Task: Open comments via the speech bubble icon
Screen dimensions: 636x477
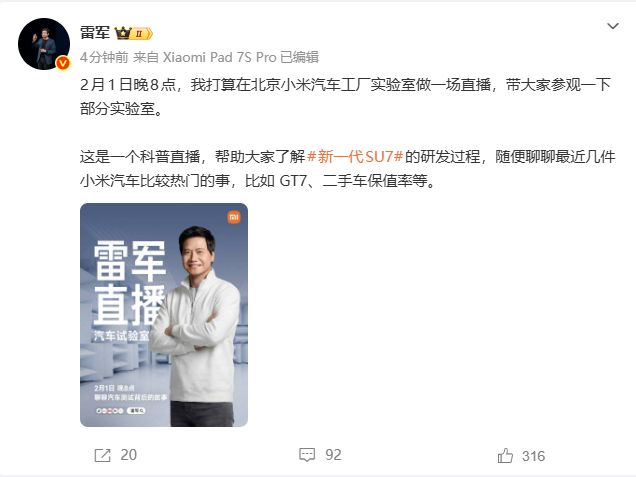Action: 307,455
